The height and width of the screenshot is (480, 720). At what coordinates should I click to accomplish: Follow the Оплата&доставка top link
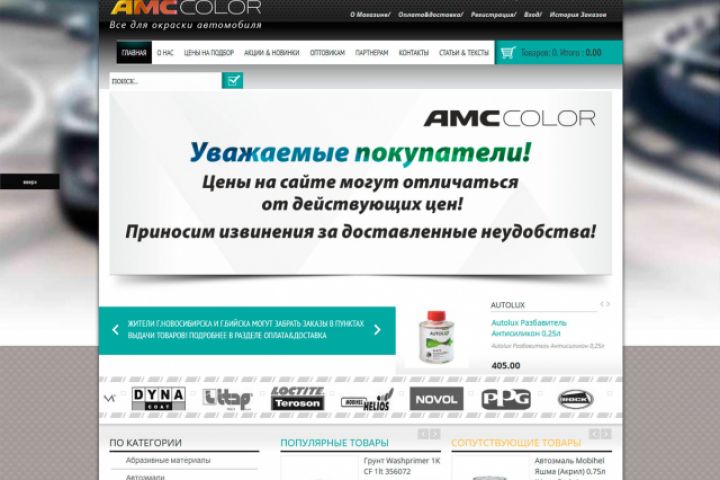pos(430,15)
